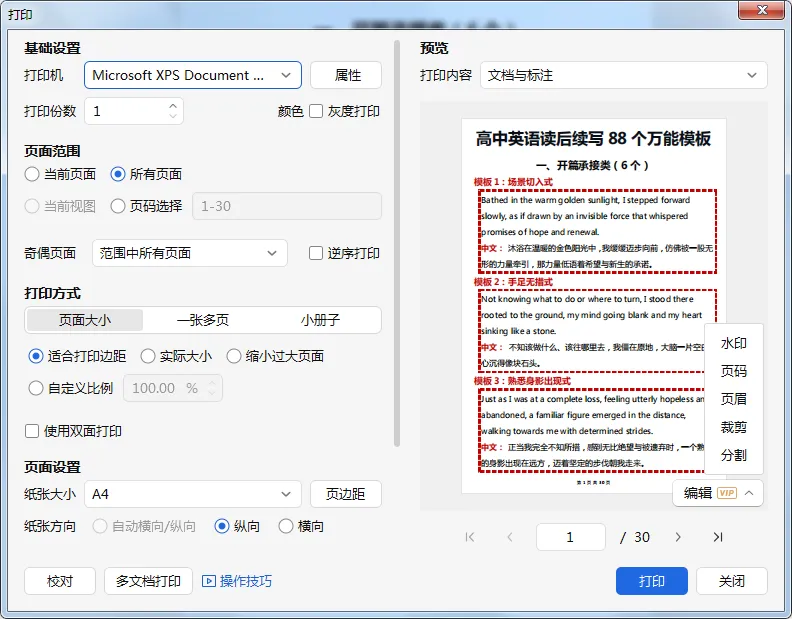Screen dimensions: 792x619
Task: Click the current page number field
Action: 571,537
